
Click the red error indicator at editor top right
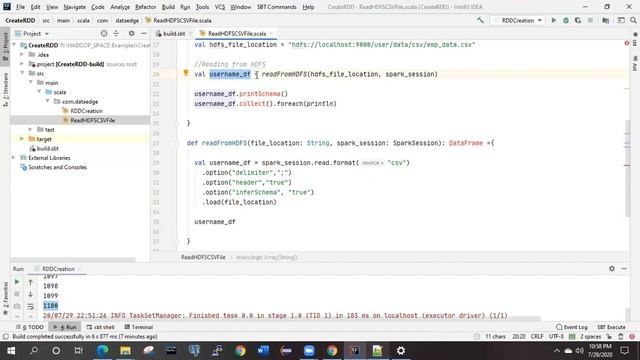(x=627, y=43)
